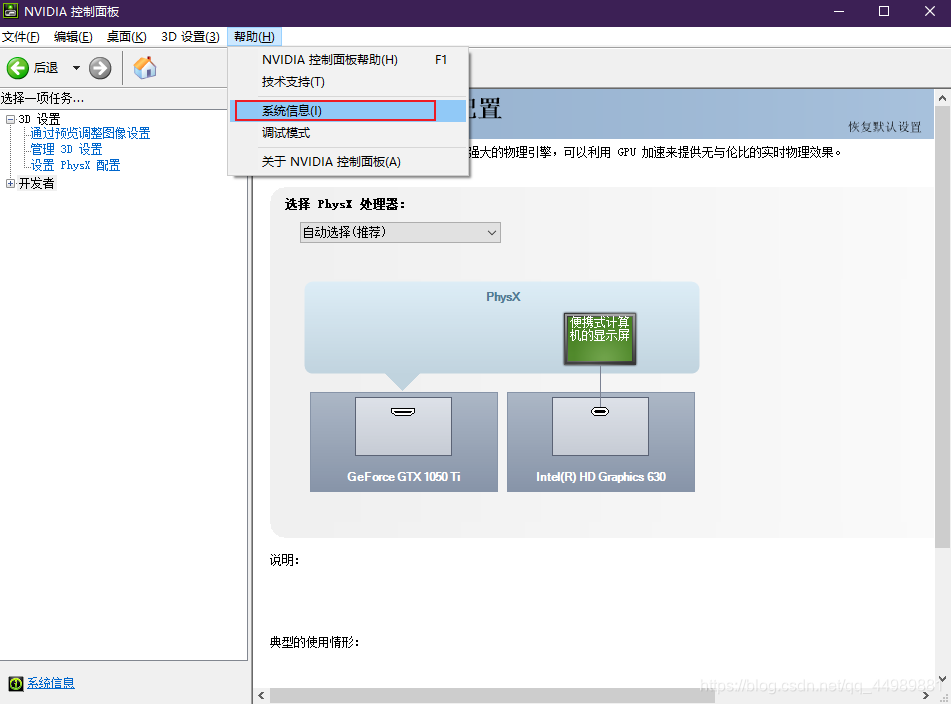Open the PhysX processor combo box

400,232
